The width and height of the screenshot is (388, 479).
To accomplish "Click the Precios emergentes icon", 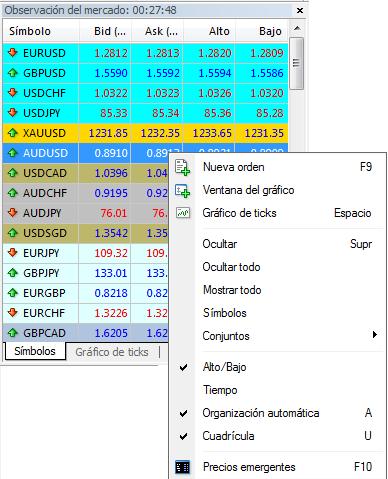I will click(x=182, y=467).
